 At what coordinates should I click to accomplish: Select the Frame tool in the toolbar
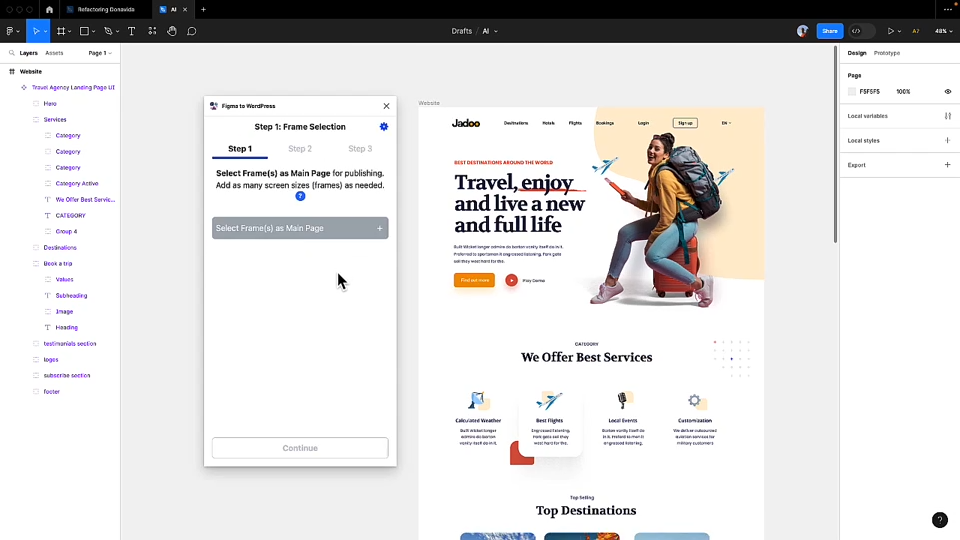(x=61, y=31)
